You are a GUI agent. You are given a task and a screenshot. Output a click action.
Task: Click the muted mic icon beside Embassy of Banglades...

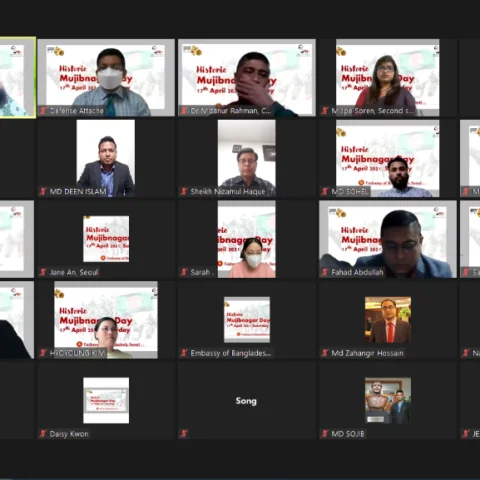[x=184, y=353]
